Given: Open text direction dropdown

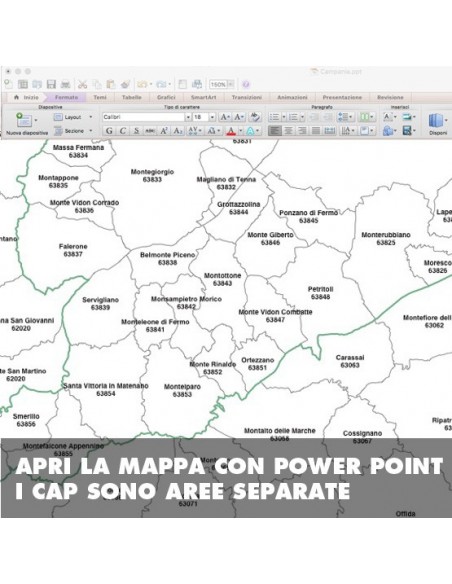Looking at the screenshot, I should (348, 131).
